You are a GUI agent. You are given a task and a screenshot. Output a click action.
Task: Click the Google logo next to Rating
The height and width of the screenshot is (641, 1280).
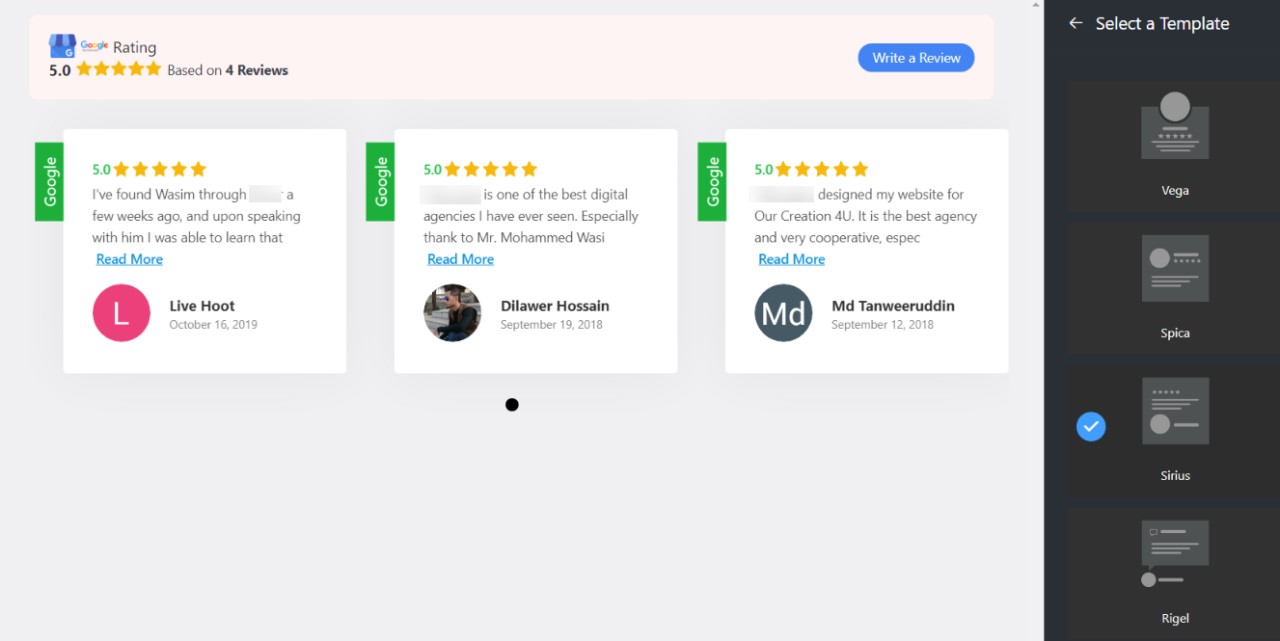95,46
